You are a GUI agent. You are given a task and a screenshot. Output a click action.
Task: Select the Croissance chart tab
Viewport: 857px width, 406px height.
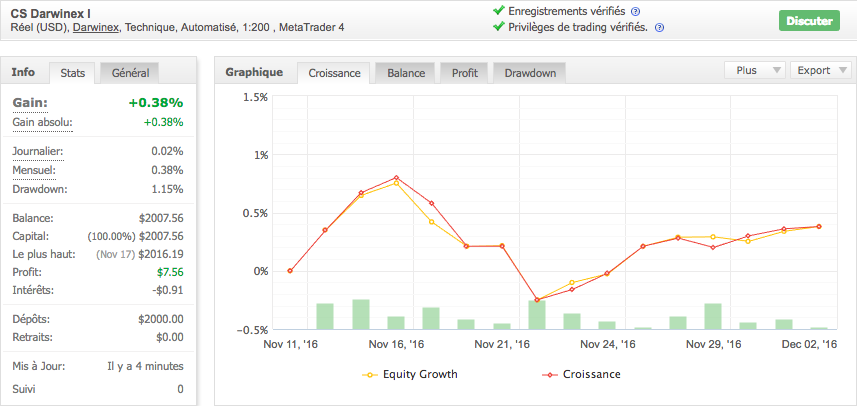coord(334,73)
